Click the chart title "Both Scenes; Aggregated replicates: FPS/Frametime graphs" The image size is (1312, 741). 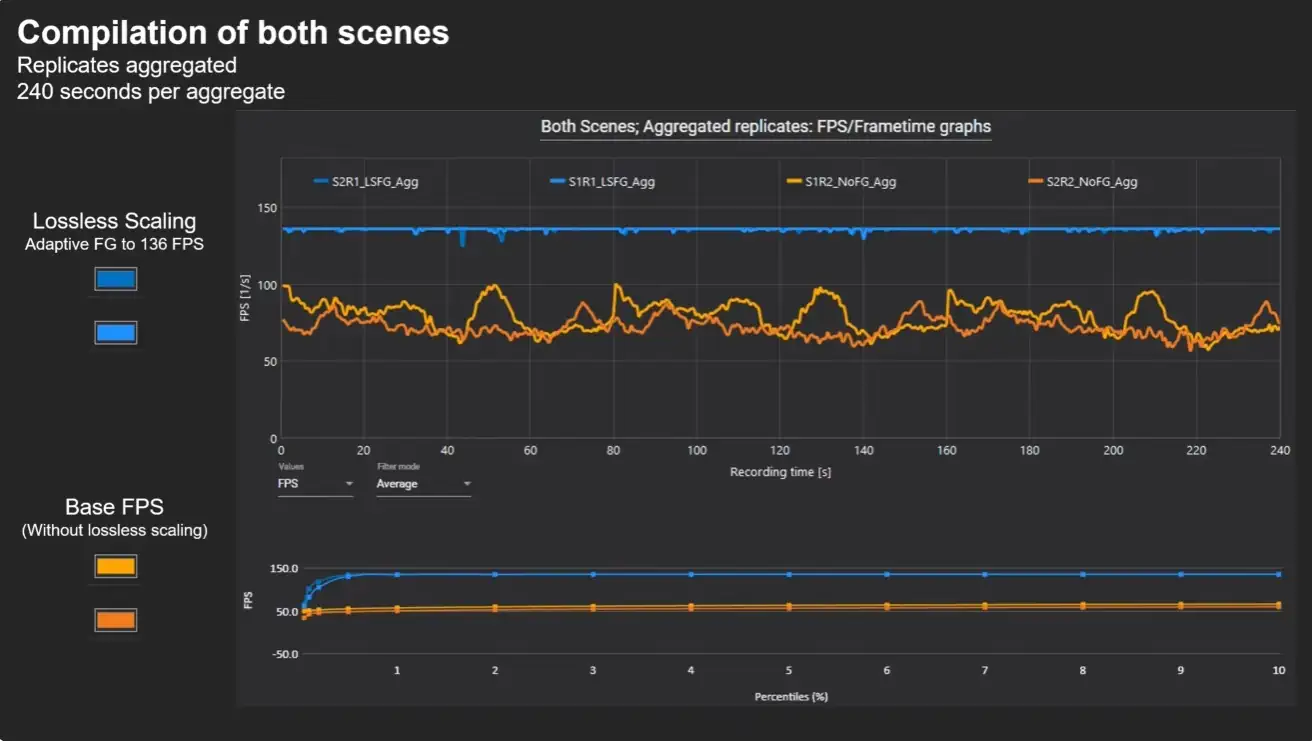point(766,127)
